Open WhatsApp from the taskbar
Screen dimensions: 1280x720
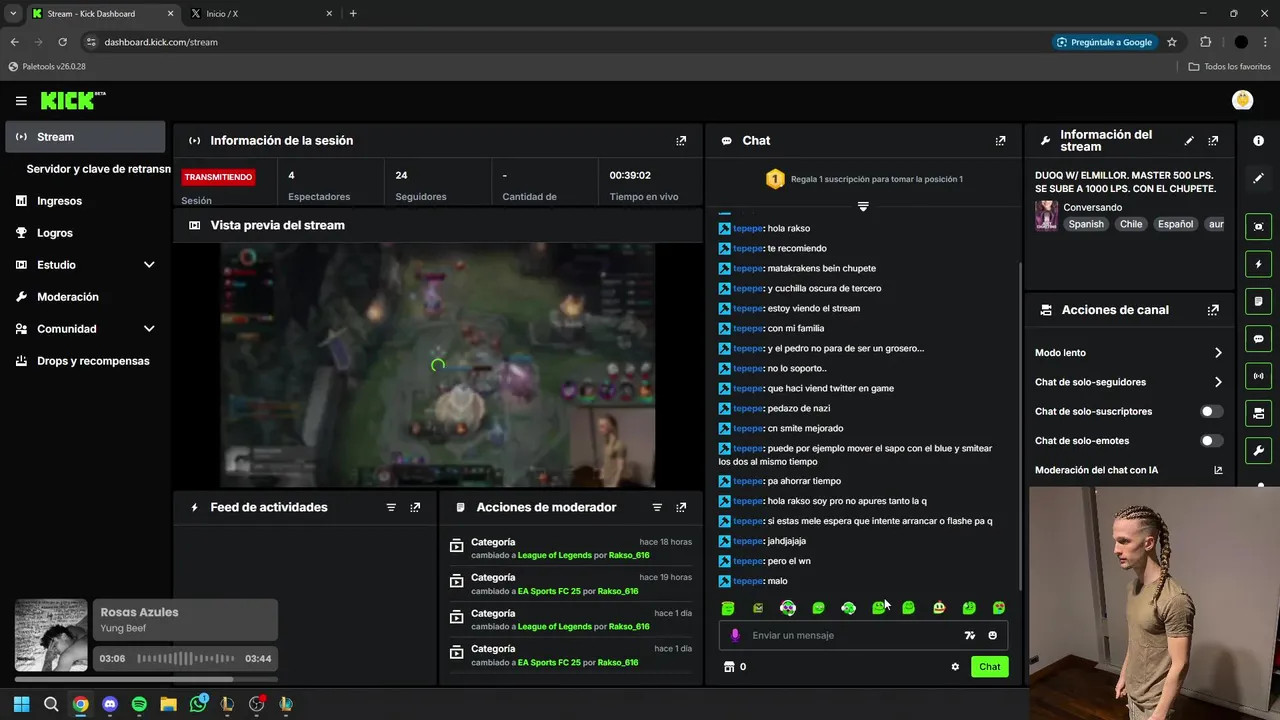pyautogui.click(x=198, y=704)
